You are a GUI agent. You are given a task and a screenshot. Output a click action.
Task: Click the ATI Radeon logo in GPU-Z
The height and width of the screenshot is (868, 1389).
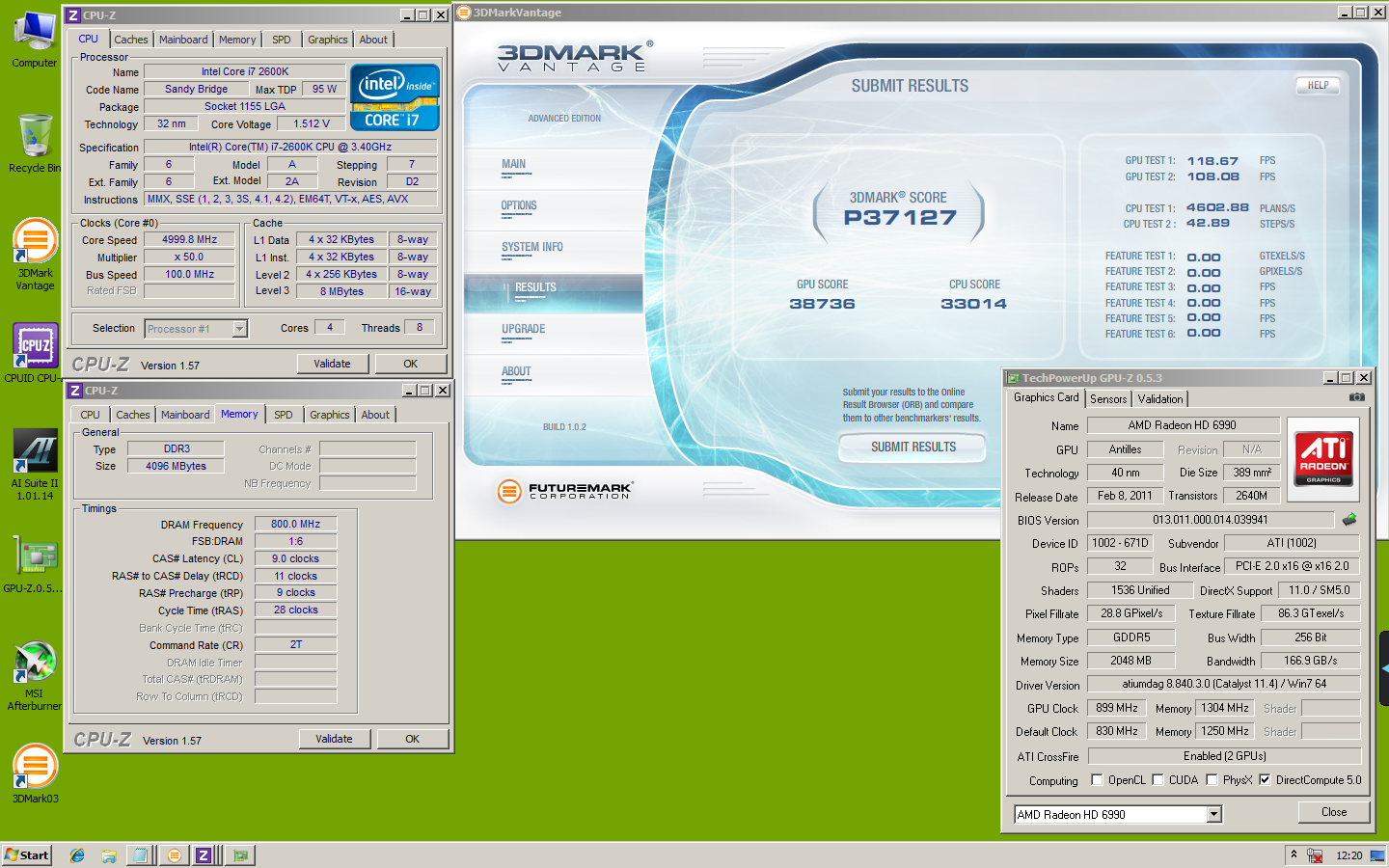click(1323, 459)
